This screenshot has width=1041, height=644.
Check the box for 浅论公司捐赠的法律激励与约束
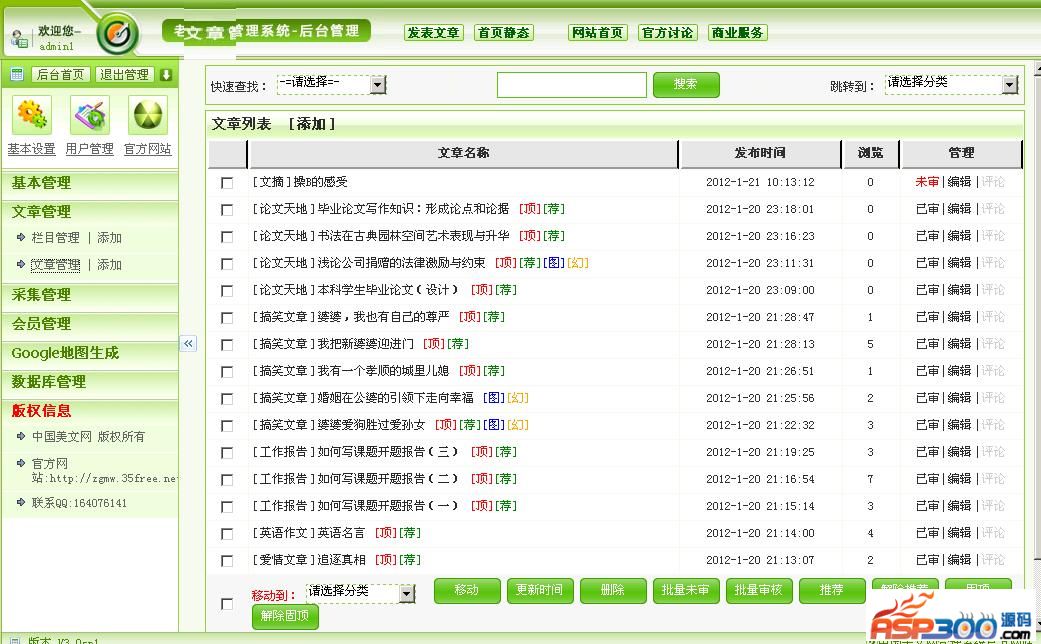227,264
